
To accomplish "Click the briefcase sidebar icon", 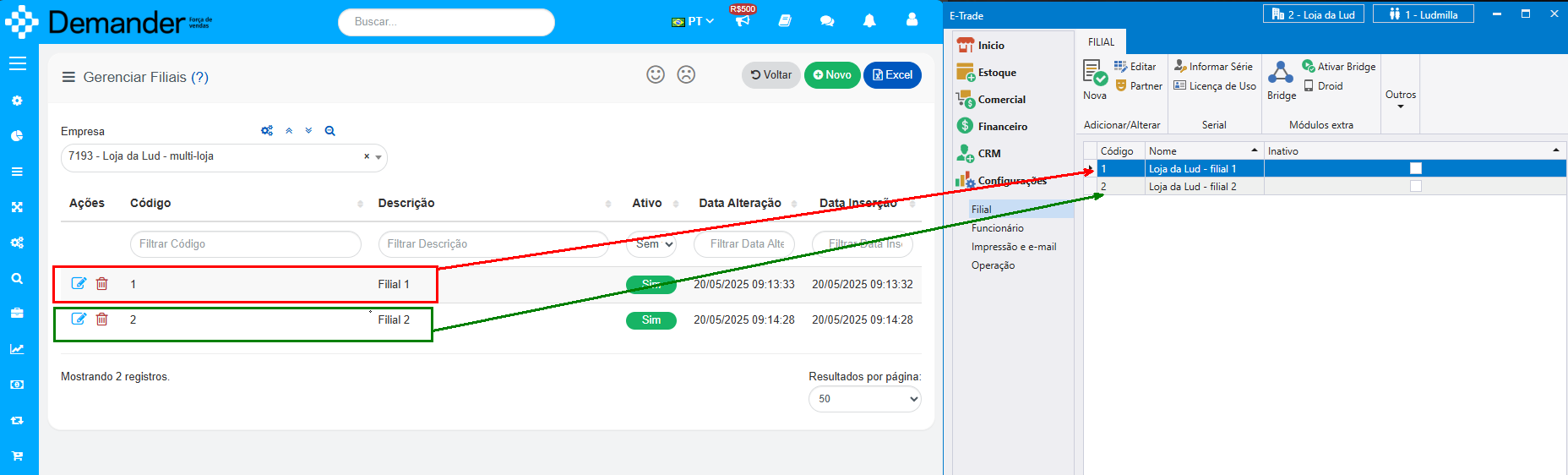I will [x=17, y=314].
